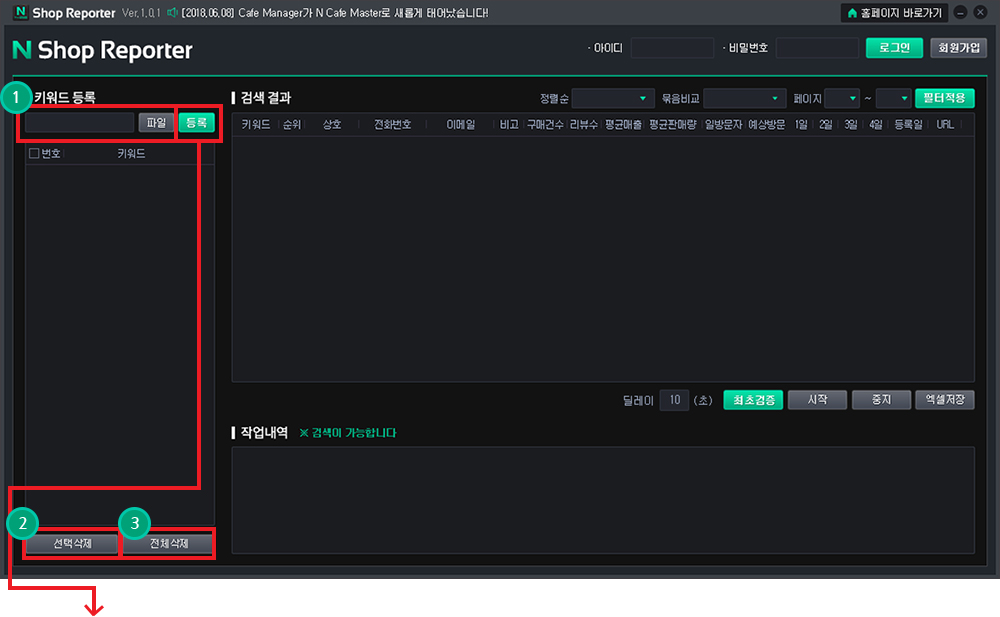The height and width of the screenshot is (617, 1000).
Task: Click the small N app icon in title bar
Action: (20, 12)
